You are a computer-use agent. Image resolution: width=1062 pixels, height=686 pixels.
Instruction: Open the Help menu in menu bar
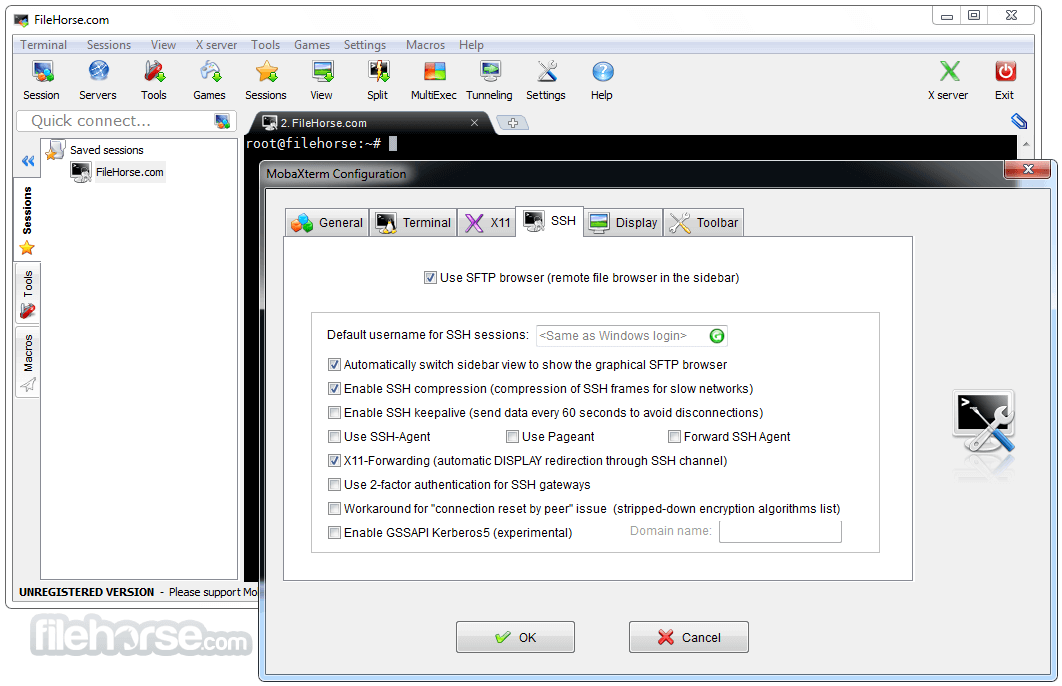[x=471, y=45]
